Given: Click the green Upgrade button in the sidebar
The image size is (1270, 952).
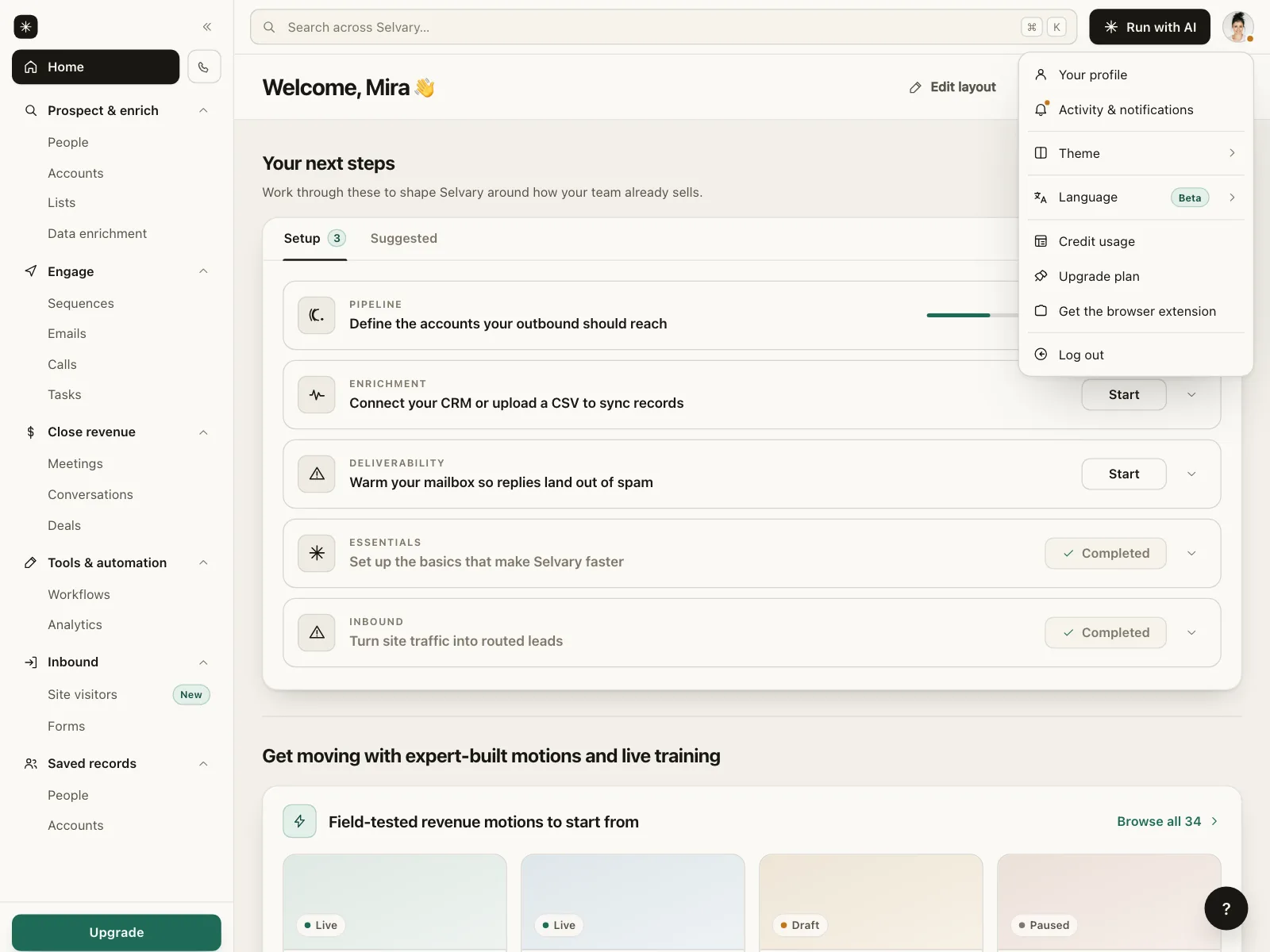Looking at the screenshot, I should 117,932.
